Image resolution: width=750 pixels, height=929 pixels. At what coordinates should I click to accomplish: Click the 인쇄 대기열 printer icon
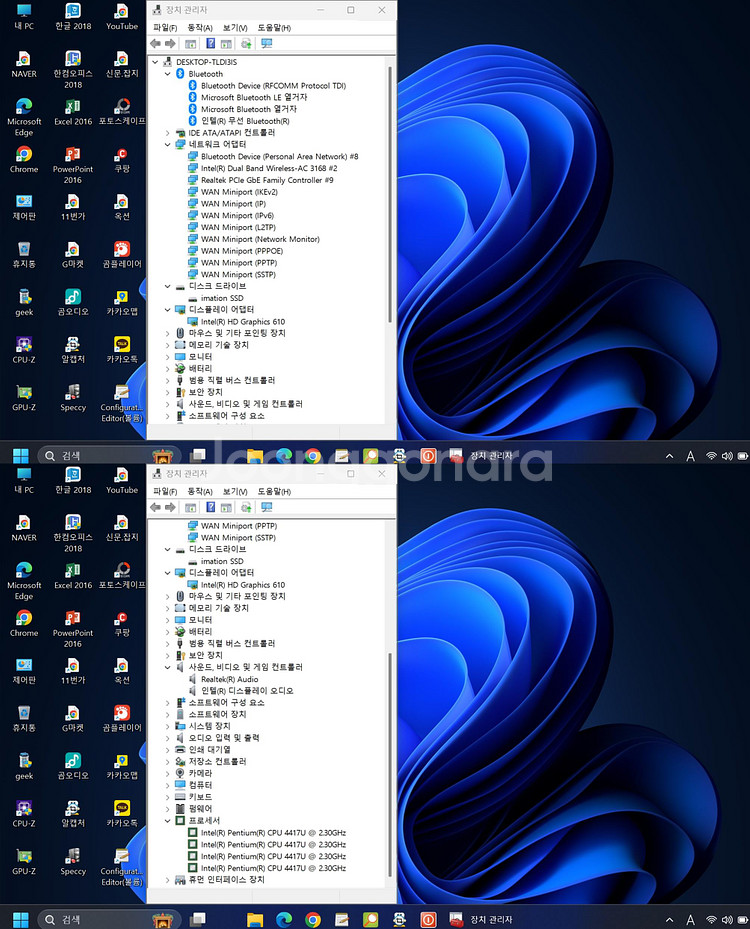pos(180,750)
